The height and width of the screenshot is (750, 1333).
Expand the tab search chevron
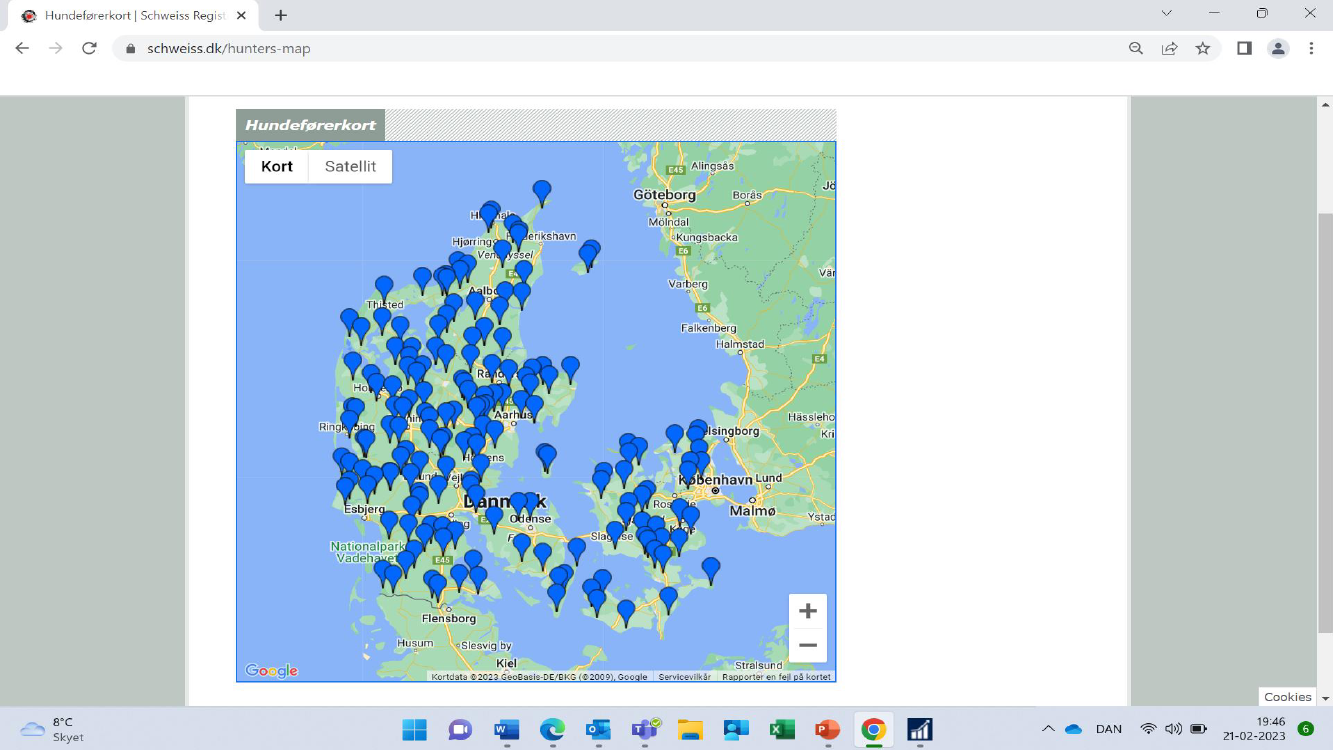click(x=1167, y=14)
